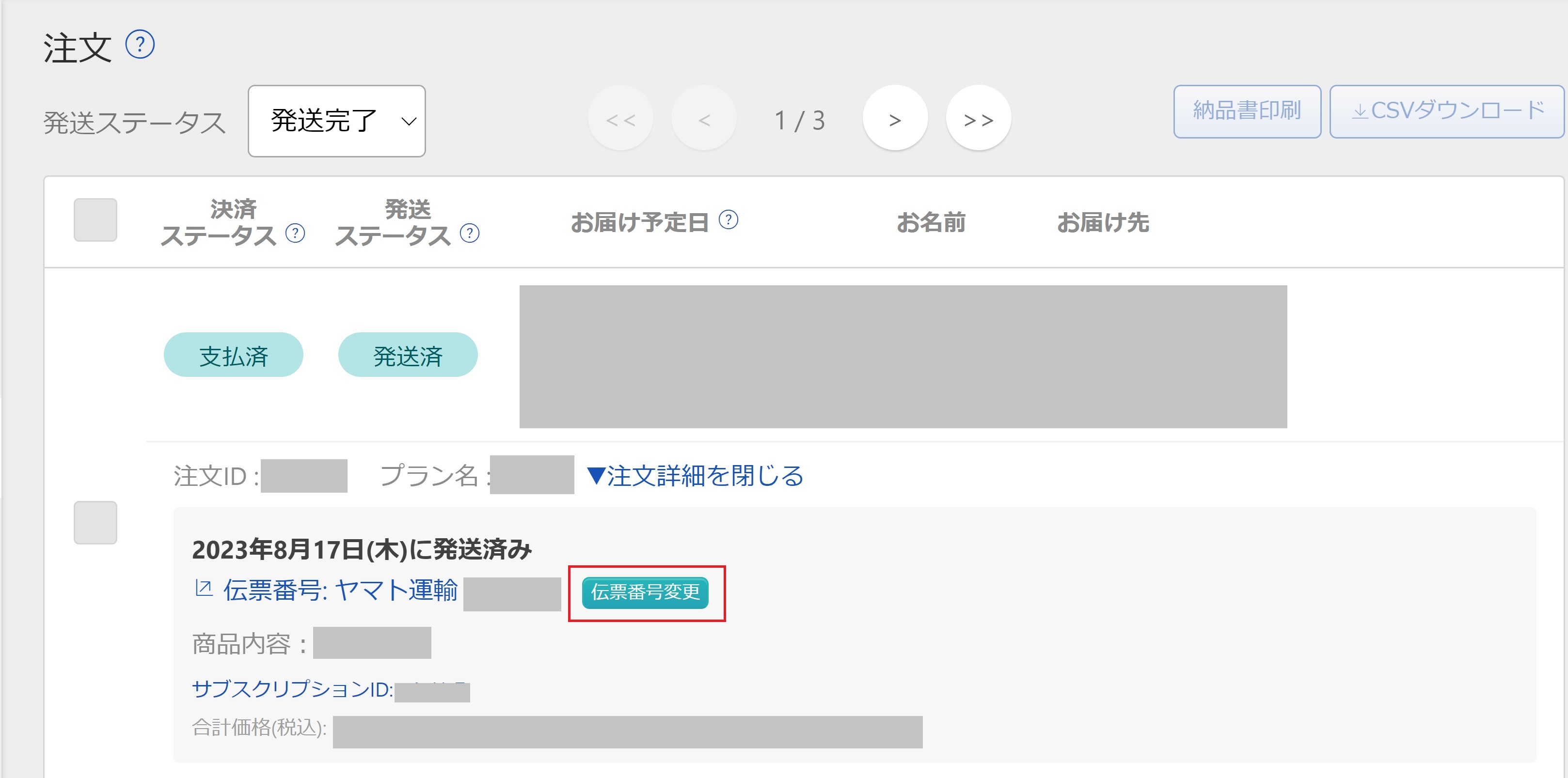This screenshot has height=778, width=1568.
Task: Go to first page with << button
Action: [620, 118]
